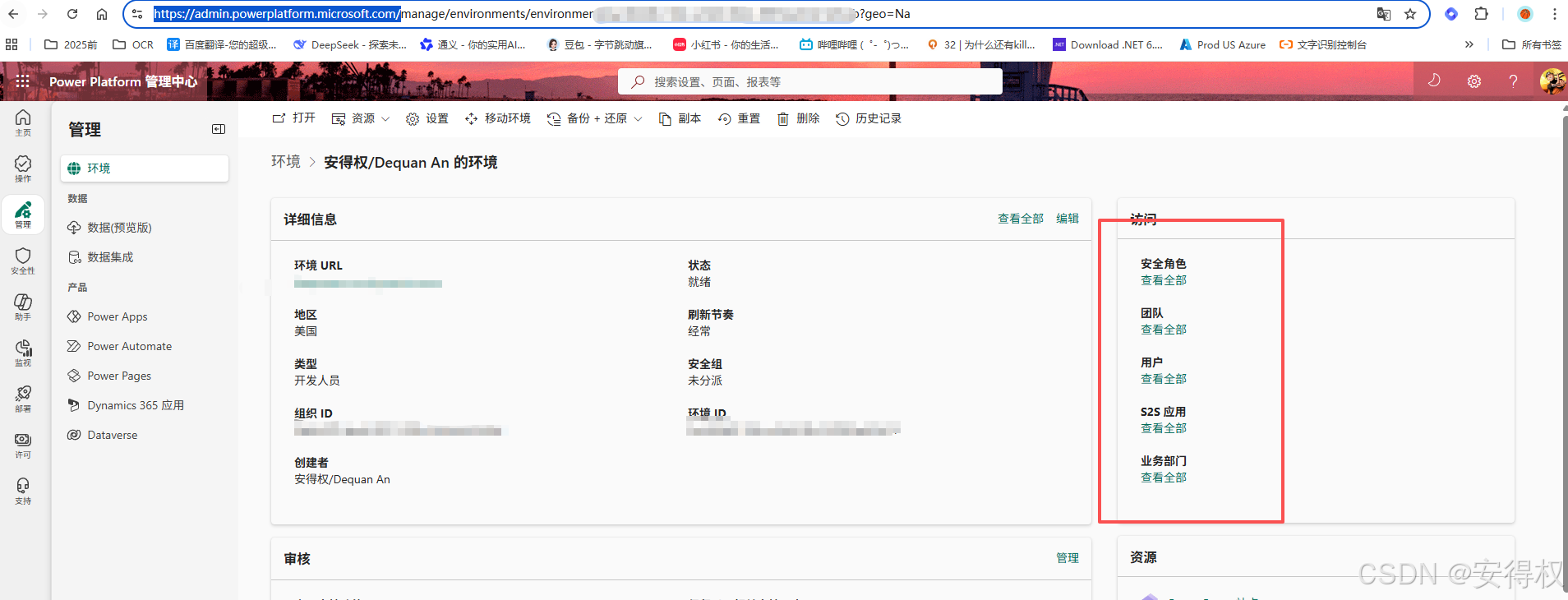View all under 团队
This screenshot has height=600, width=1568.
click(1164, 330)
